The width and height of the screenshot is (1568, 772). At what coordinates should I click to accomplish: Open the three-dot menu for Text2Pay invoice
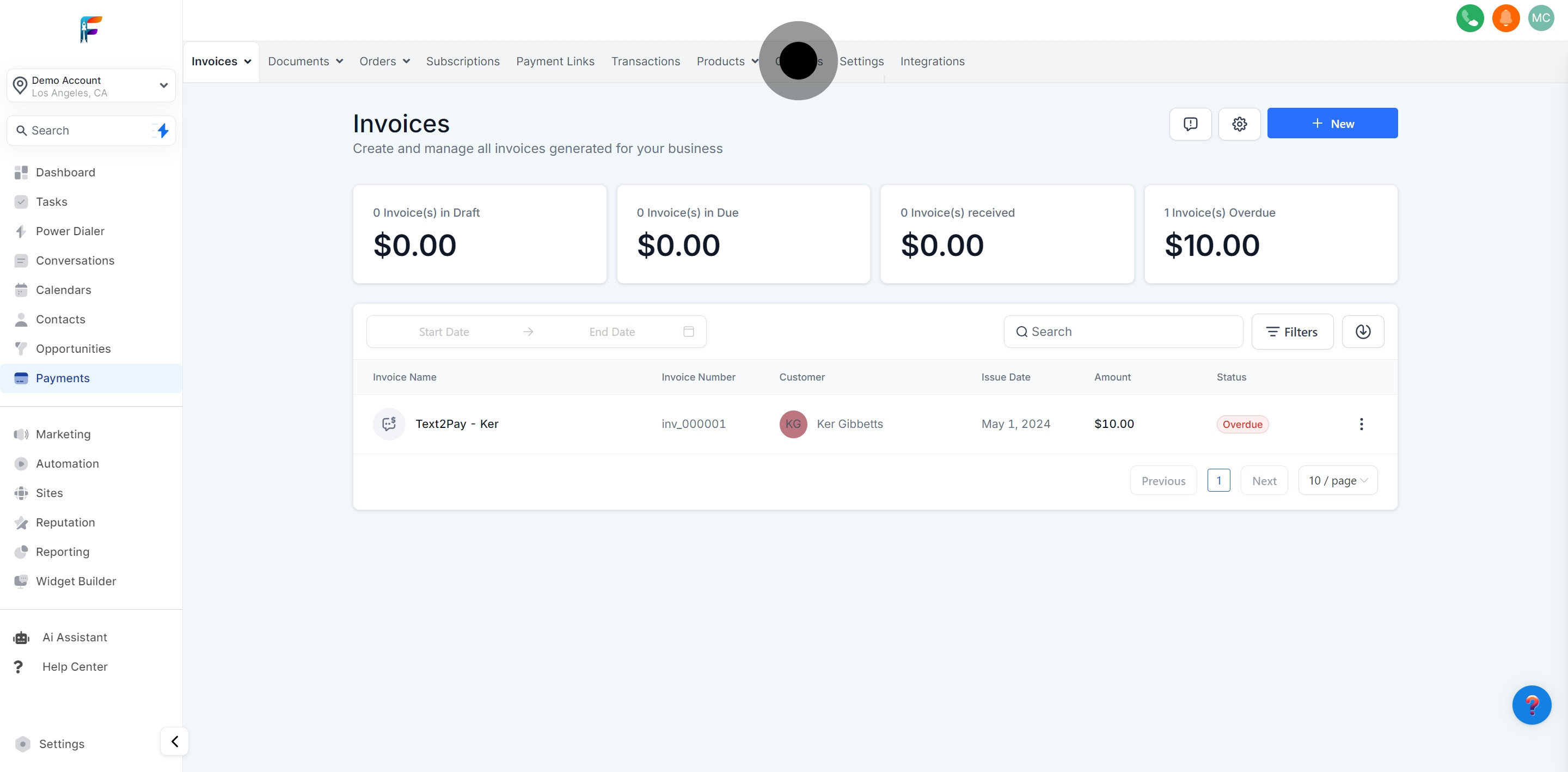1361,424
